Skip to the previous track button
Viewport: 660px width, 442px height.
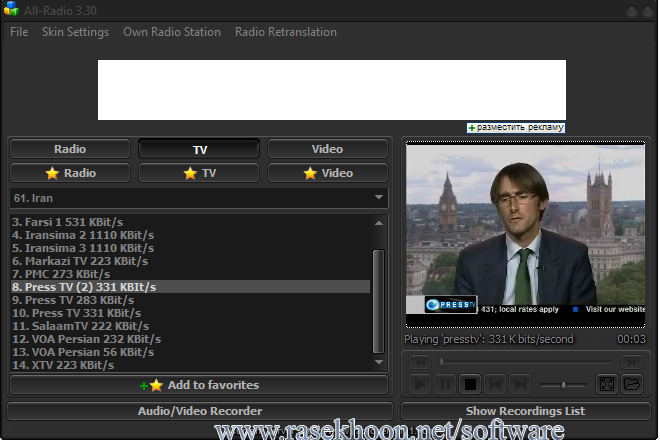point(495,384)
